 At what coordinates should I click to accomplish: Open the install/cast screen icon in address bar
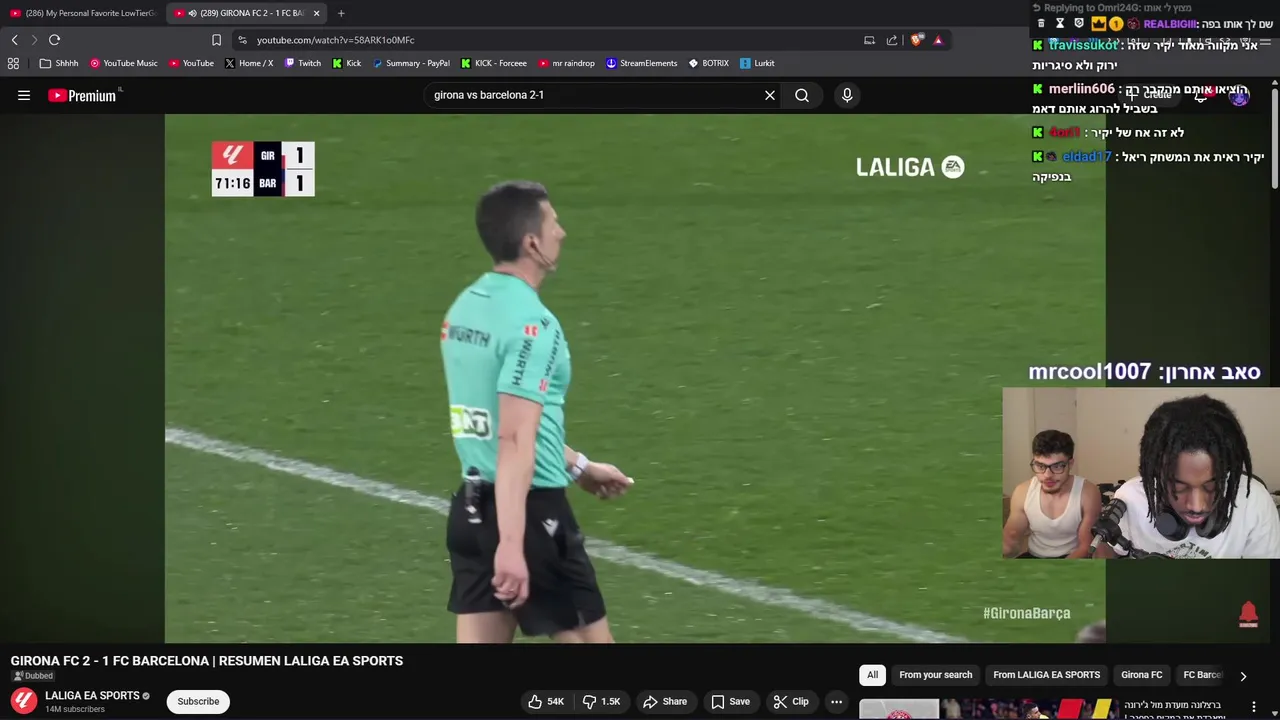click(x=869, y=40)
